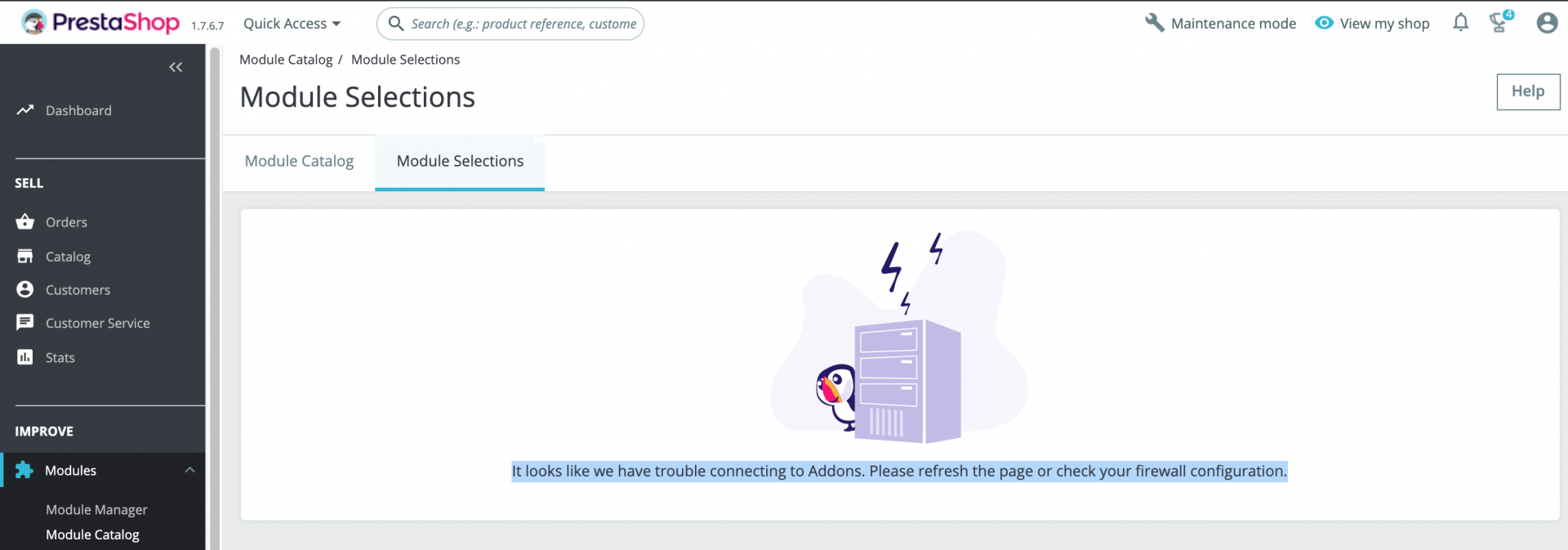The image size is (1568, 550).
Task: Open the merchant expertise trophy icon
Action: (1500, 22)
